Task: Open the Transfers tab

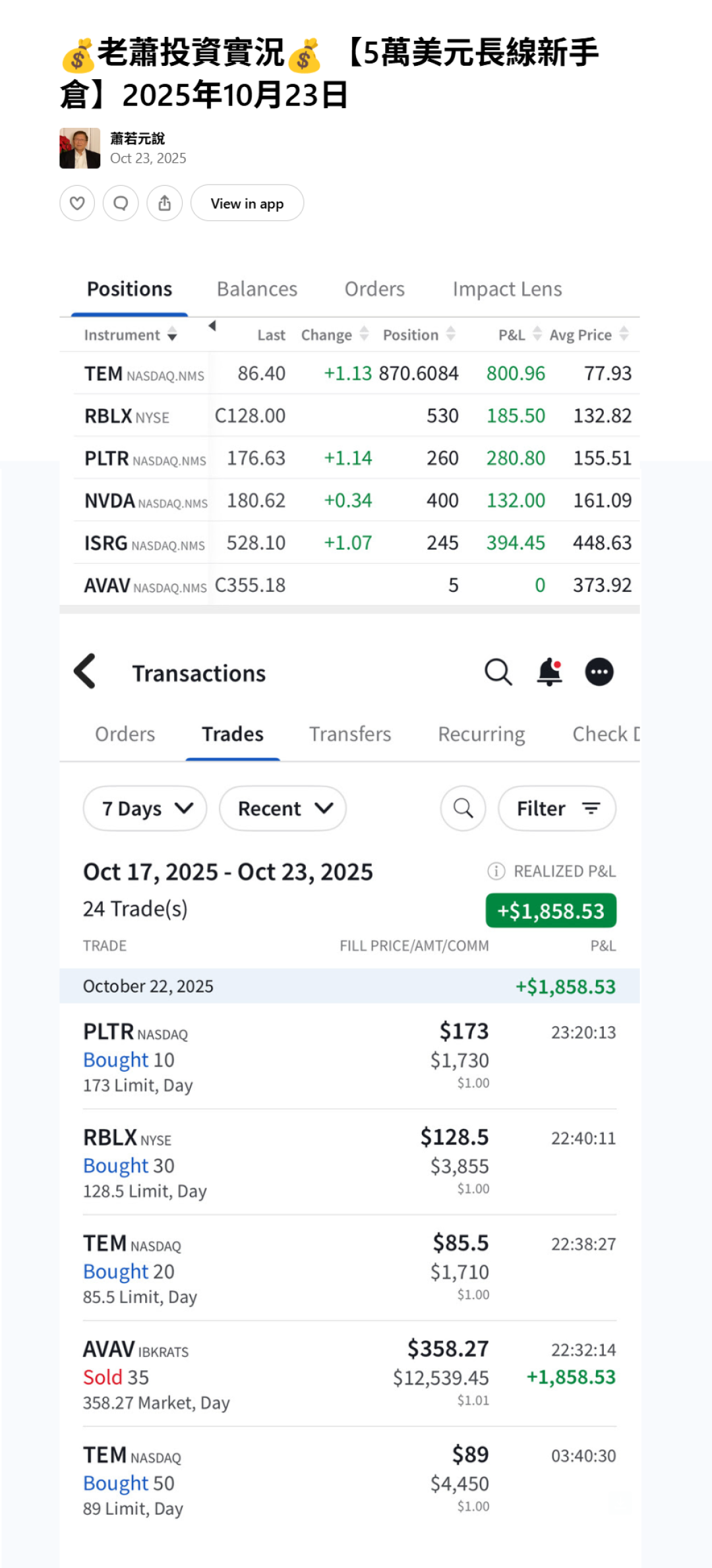Action: [350, 734]
